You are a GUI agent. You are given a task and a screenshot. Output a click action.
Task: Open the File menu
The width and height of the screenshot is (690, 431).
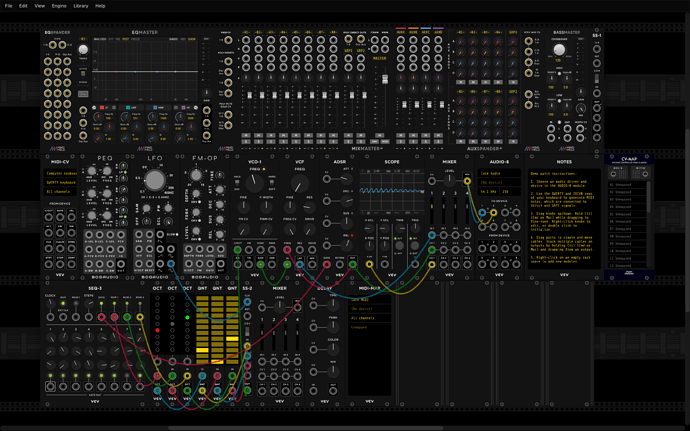coord(8,6)
